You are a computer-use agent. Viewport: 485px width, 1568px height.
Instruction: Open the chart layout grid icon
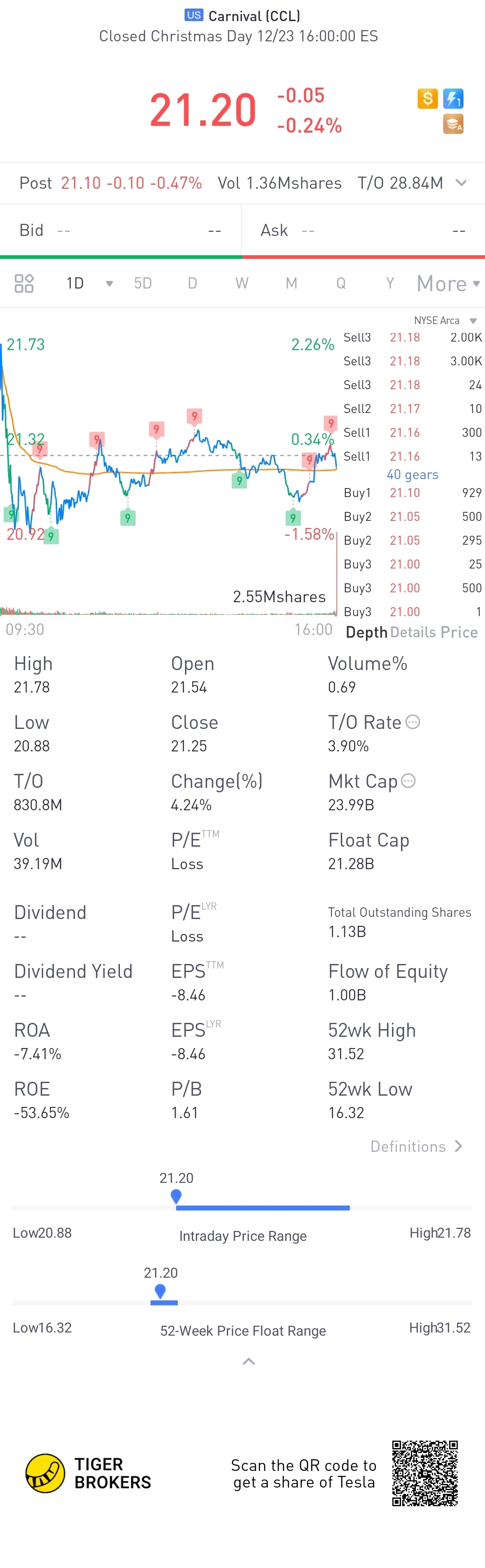pos(24,283)
